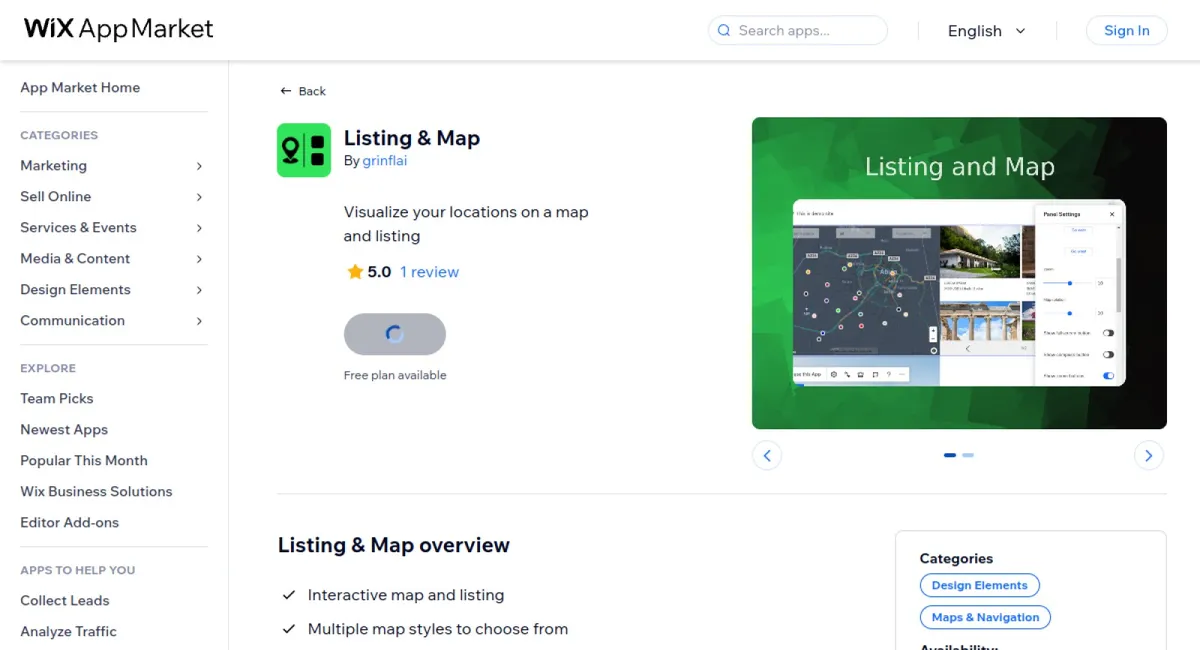The width and height of the screenshot is (1200, 650).
Task: Select the first carousel dot indicator
Action: [950, 455]
